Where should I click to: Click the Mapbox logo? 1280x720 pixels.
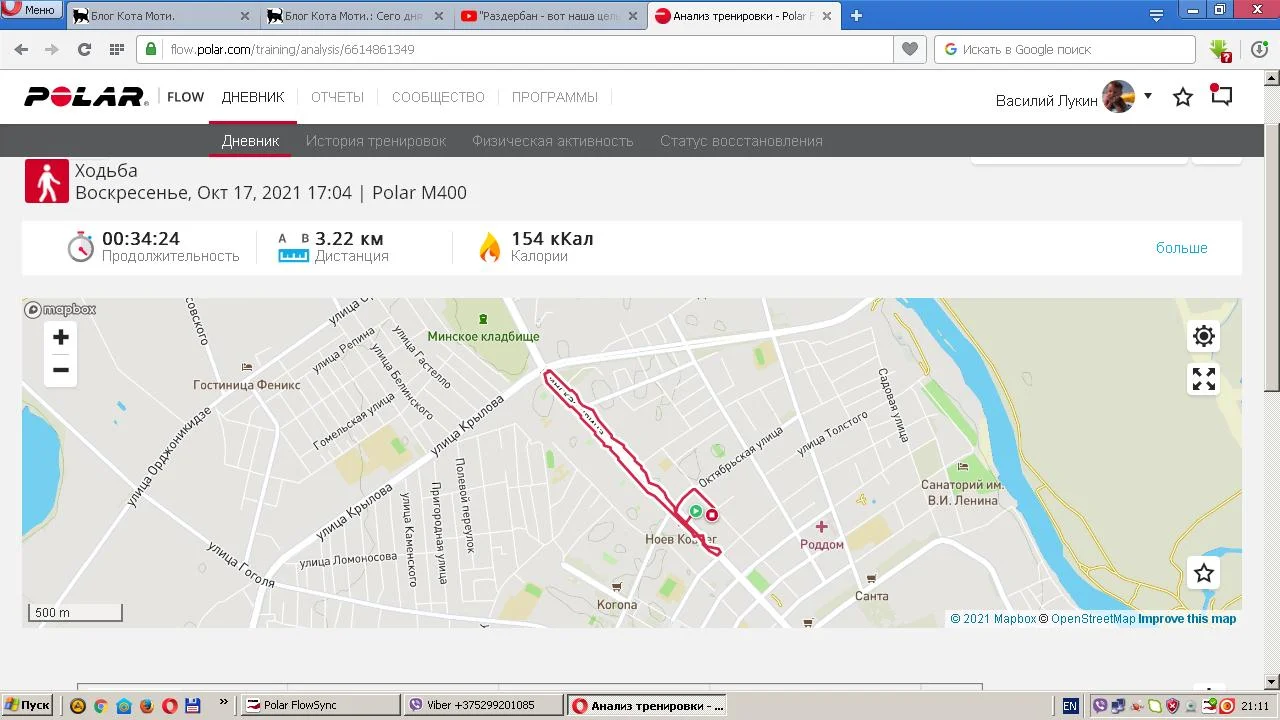[61, 310]
